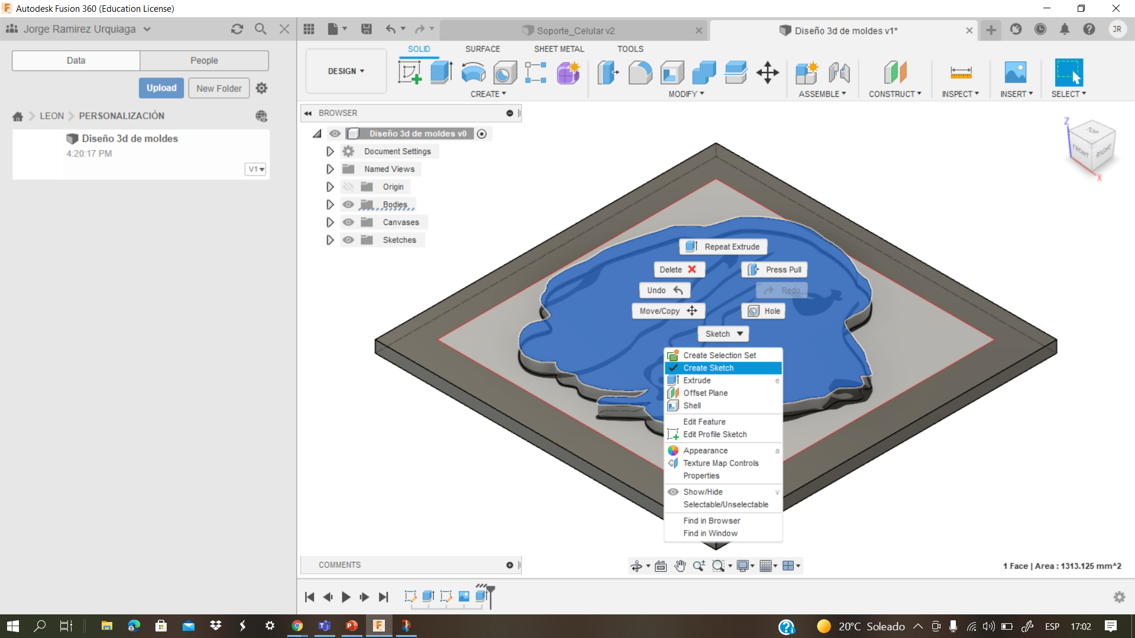Image resolution: width=1135 pixels, height=638 pixels.
Task: Click the Move/Copy tool in Modify
Action: pos(767,72)
